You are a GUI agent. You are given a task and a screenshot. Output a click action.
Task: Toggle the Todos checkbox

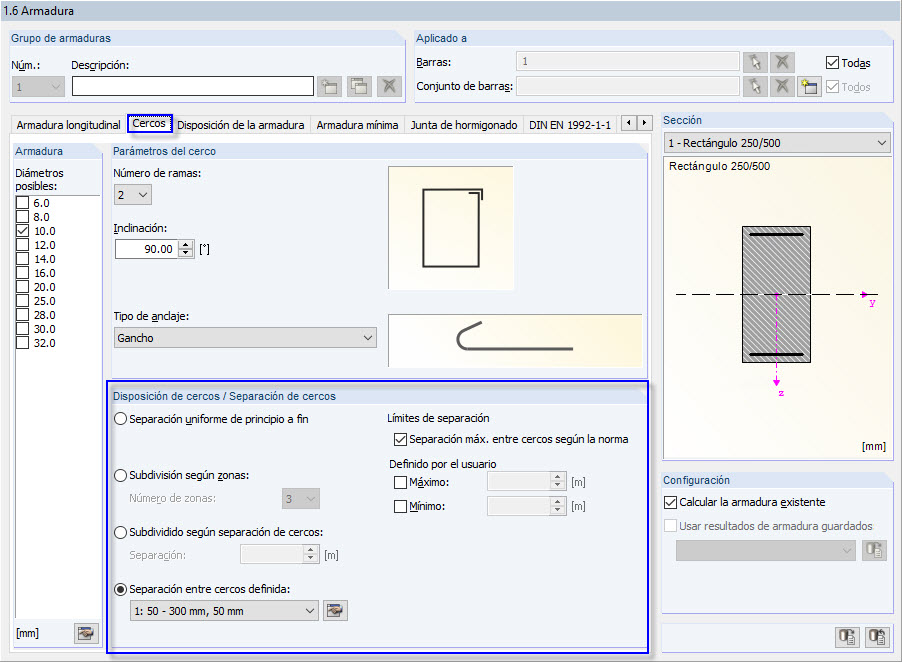click(832, 87)
